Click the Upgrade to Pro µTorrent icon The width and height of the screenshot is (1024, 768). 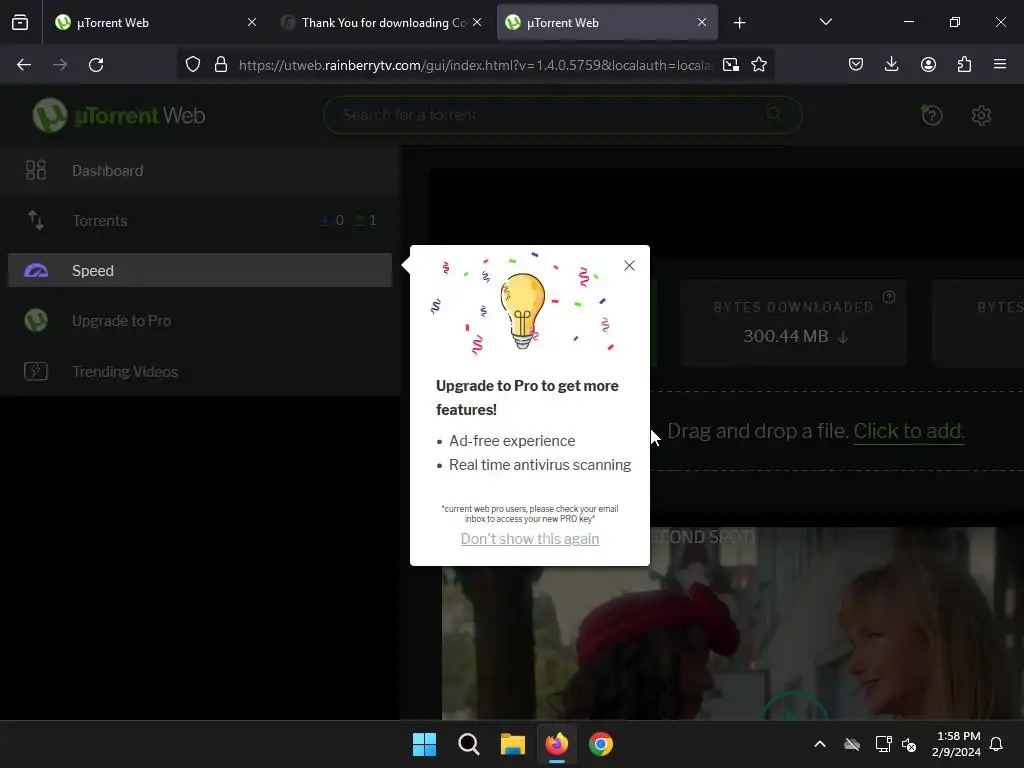[x=36, y=320]
